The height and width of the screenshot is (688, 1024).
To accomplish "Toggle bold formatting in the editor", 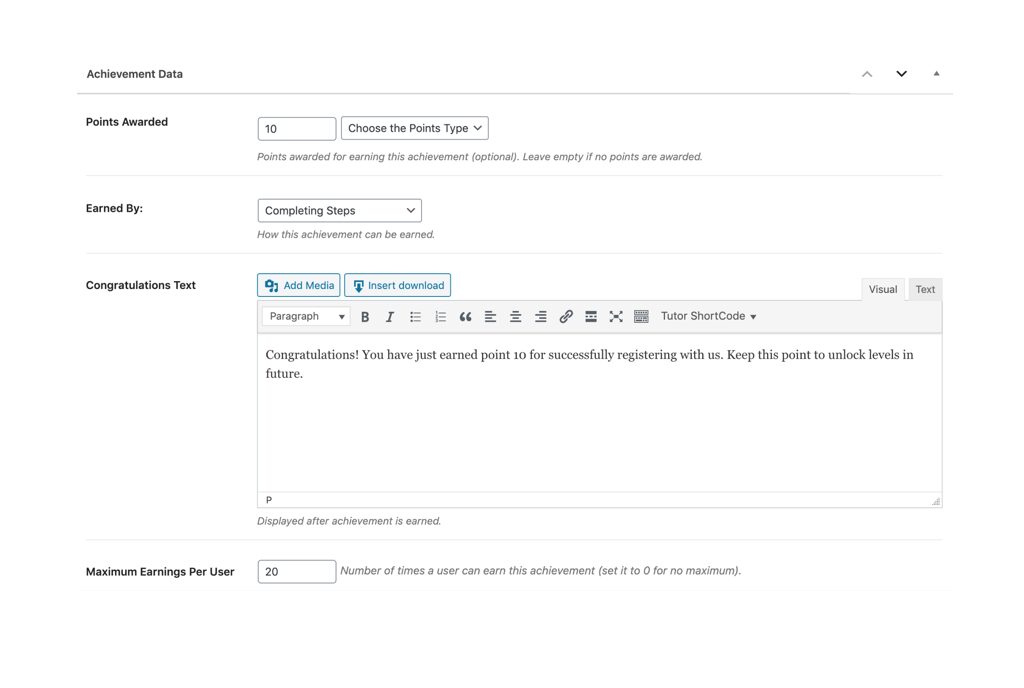I will coord(365,316).
